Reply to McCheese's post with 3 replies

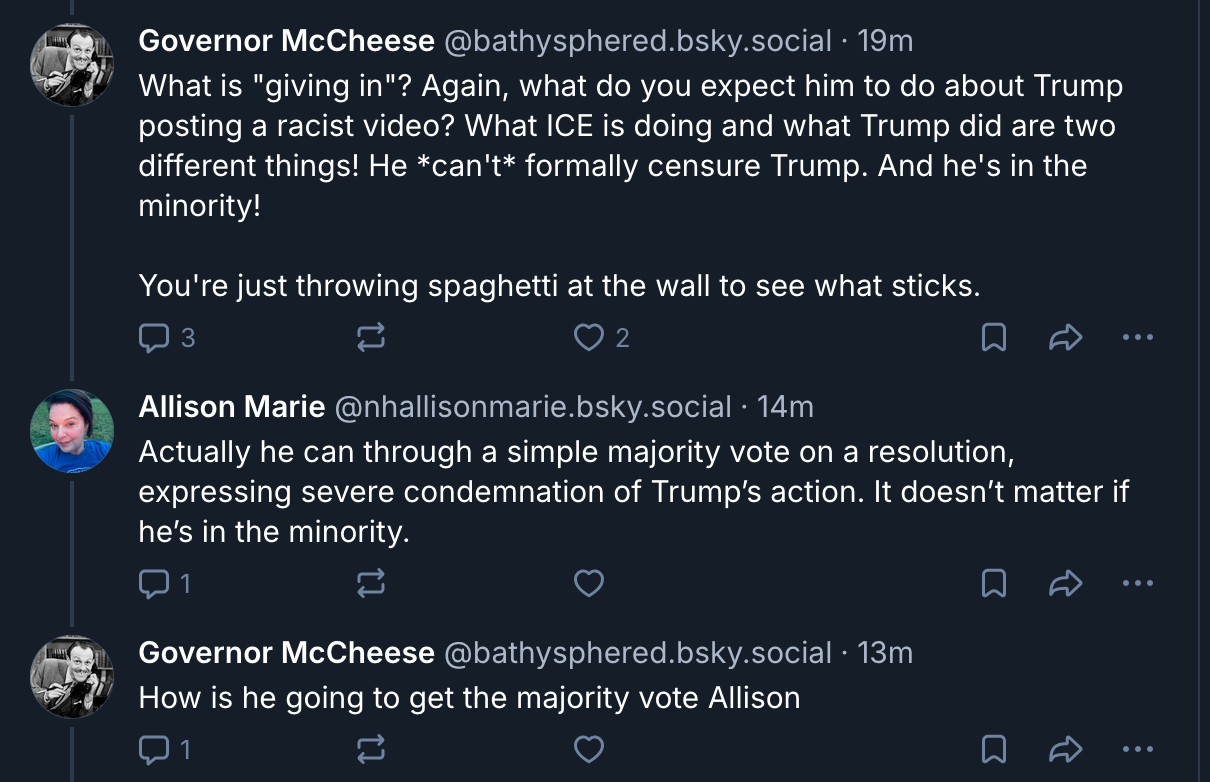[x=153, y=338]
